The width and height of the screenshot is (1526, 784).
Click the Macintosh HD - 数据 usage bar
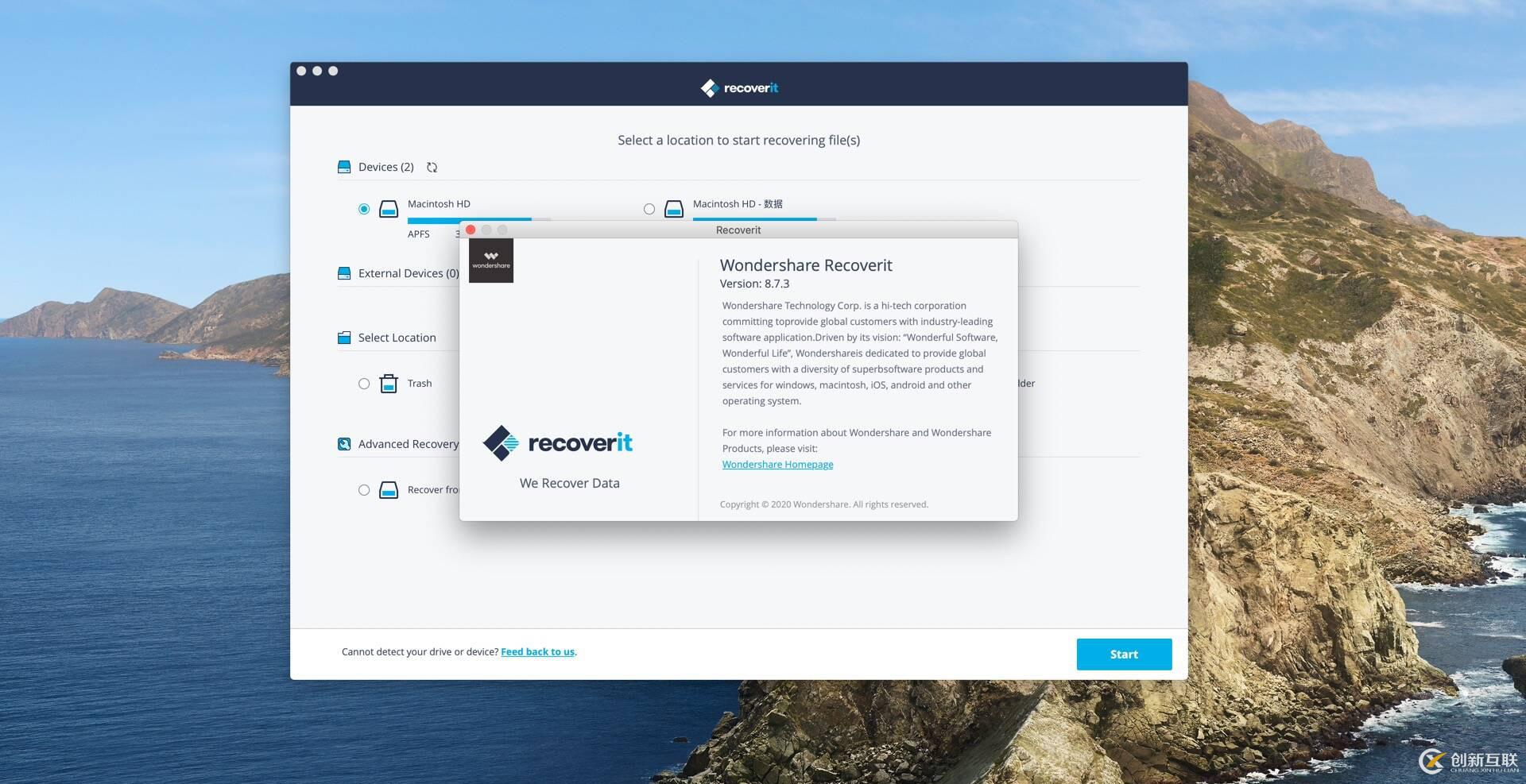(765, 219)
